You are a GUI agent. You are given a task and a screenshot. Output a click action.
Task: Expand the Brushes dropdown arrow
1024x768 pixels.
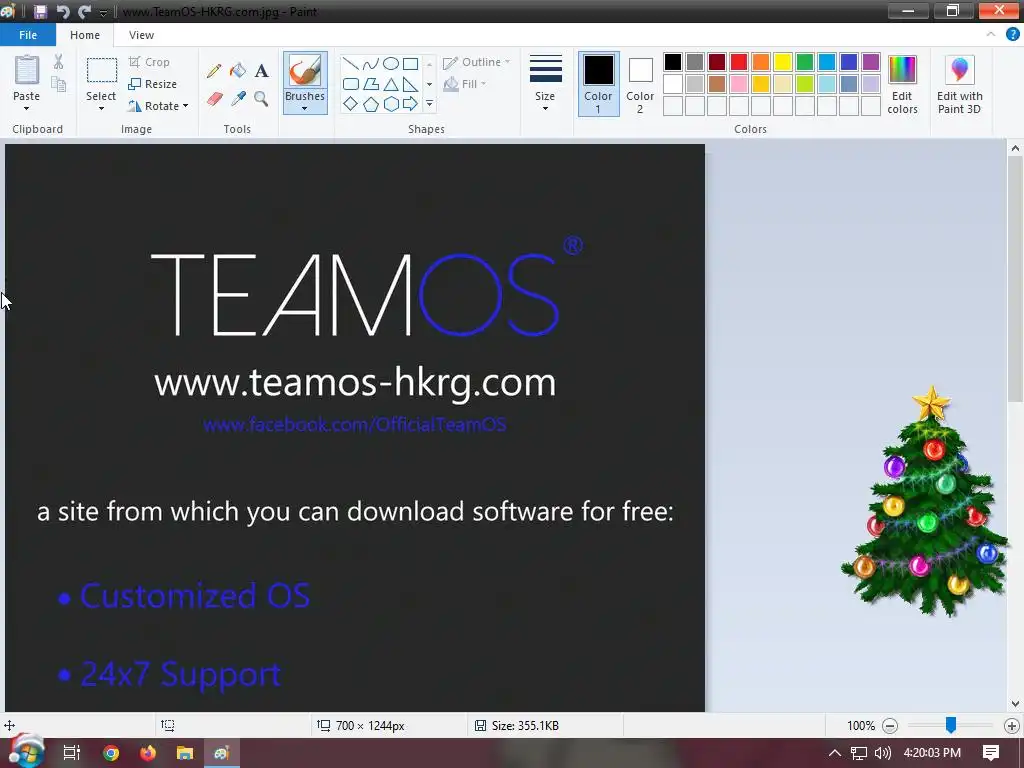click(x=304, y=108)
